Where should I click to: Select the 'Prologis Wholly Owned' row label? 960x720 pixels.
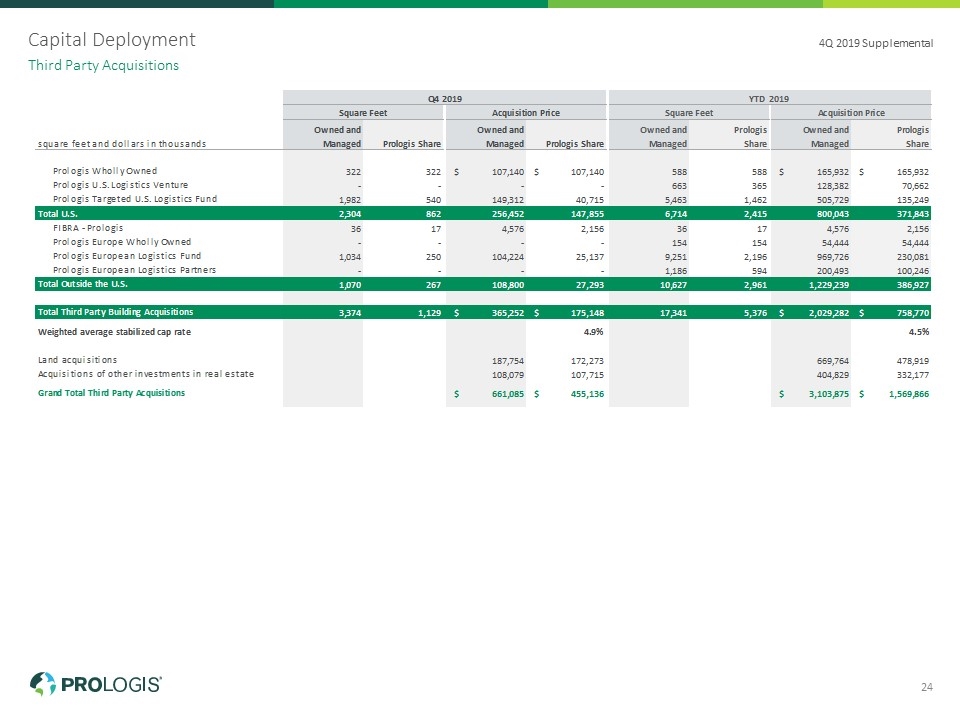[105, 171]
